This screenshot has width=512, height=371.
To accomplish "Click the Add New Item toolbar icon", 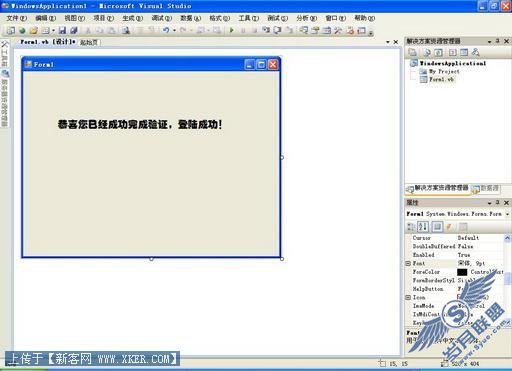I will pos(45,31).
